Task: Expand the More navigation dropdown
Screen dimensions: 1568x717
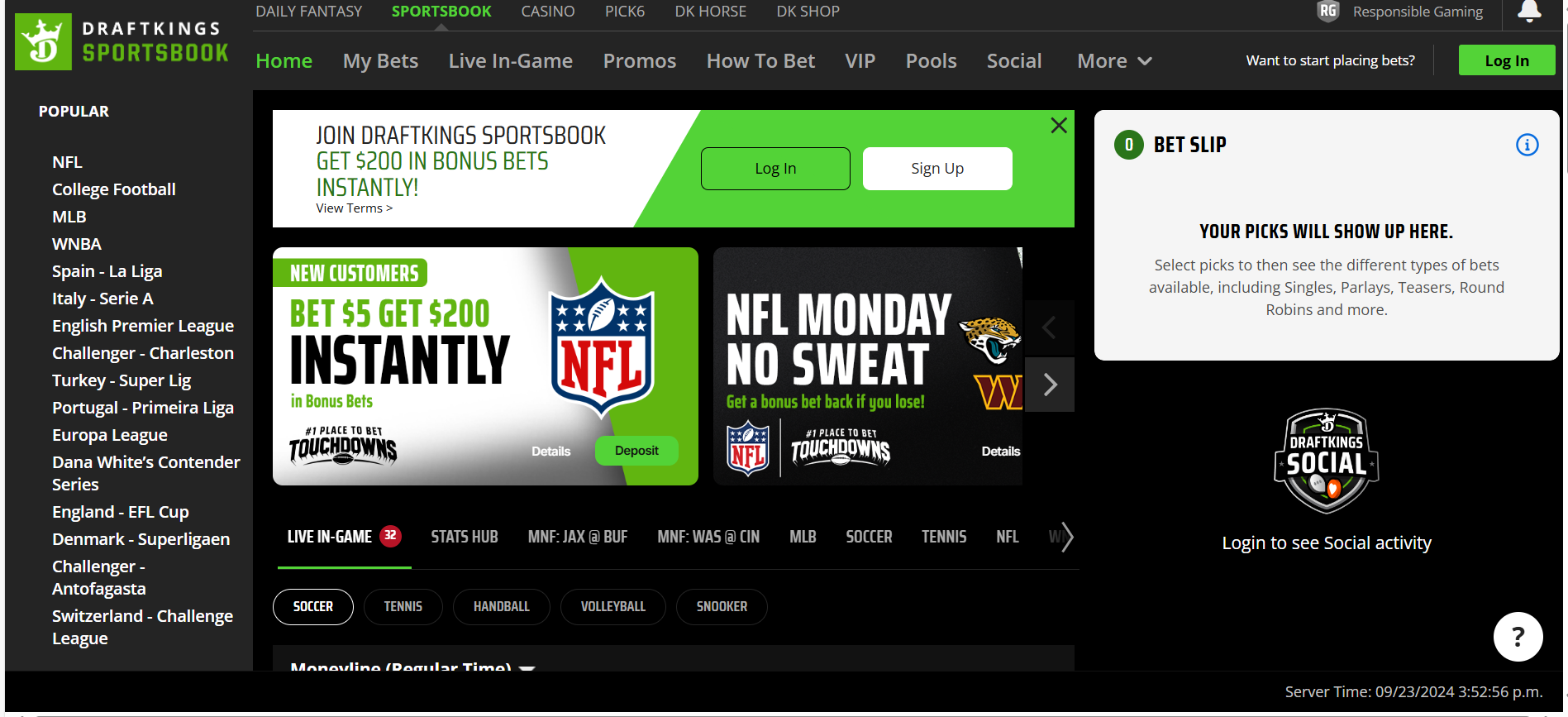Action: (1113, 61)
